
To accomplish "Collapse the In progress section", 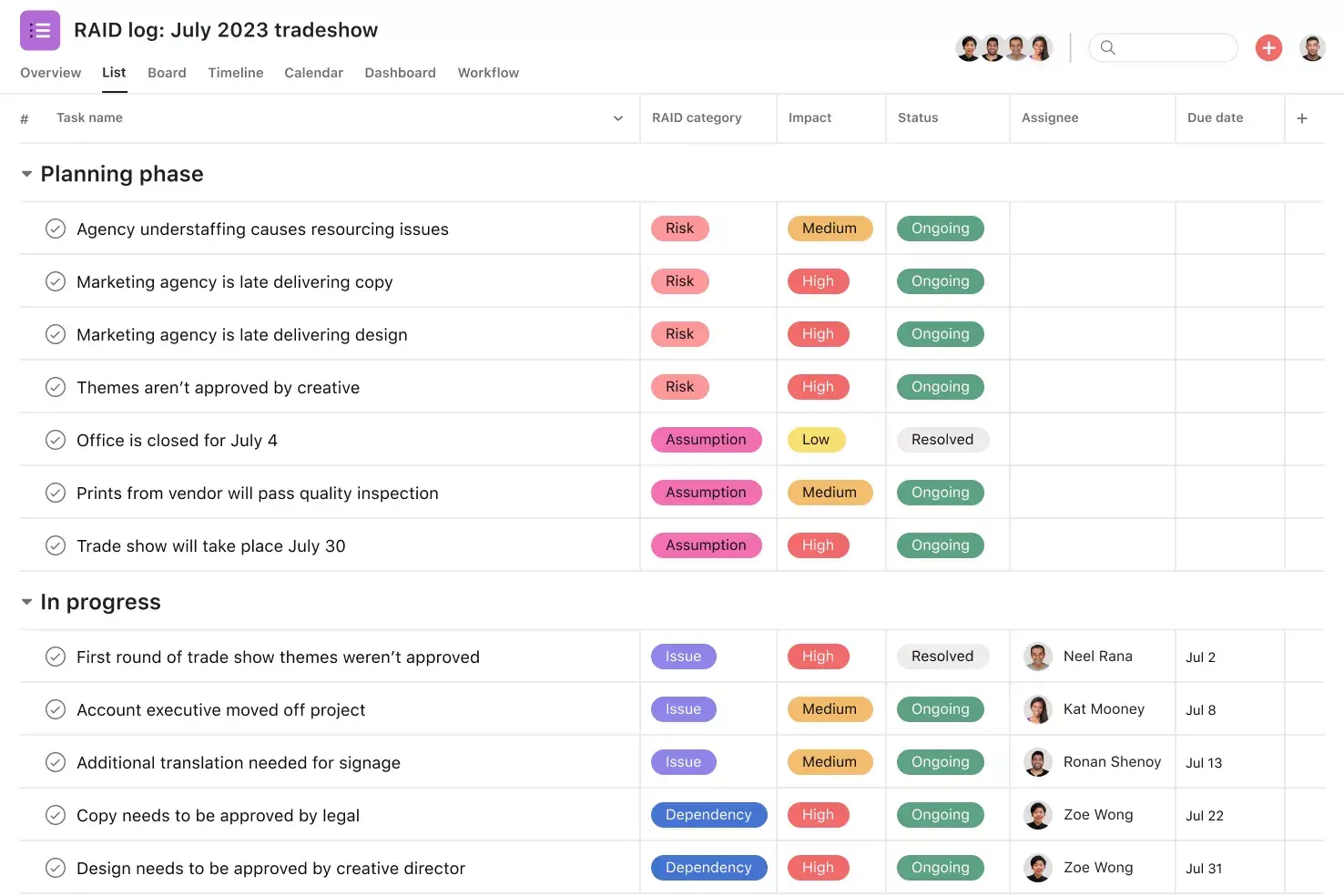I will coord(26,602).
